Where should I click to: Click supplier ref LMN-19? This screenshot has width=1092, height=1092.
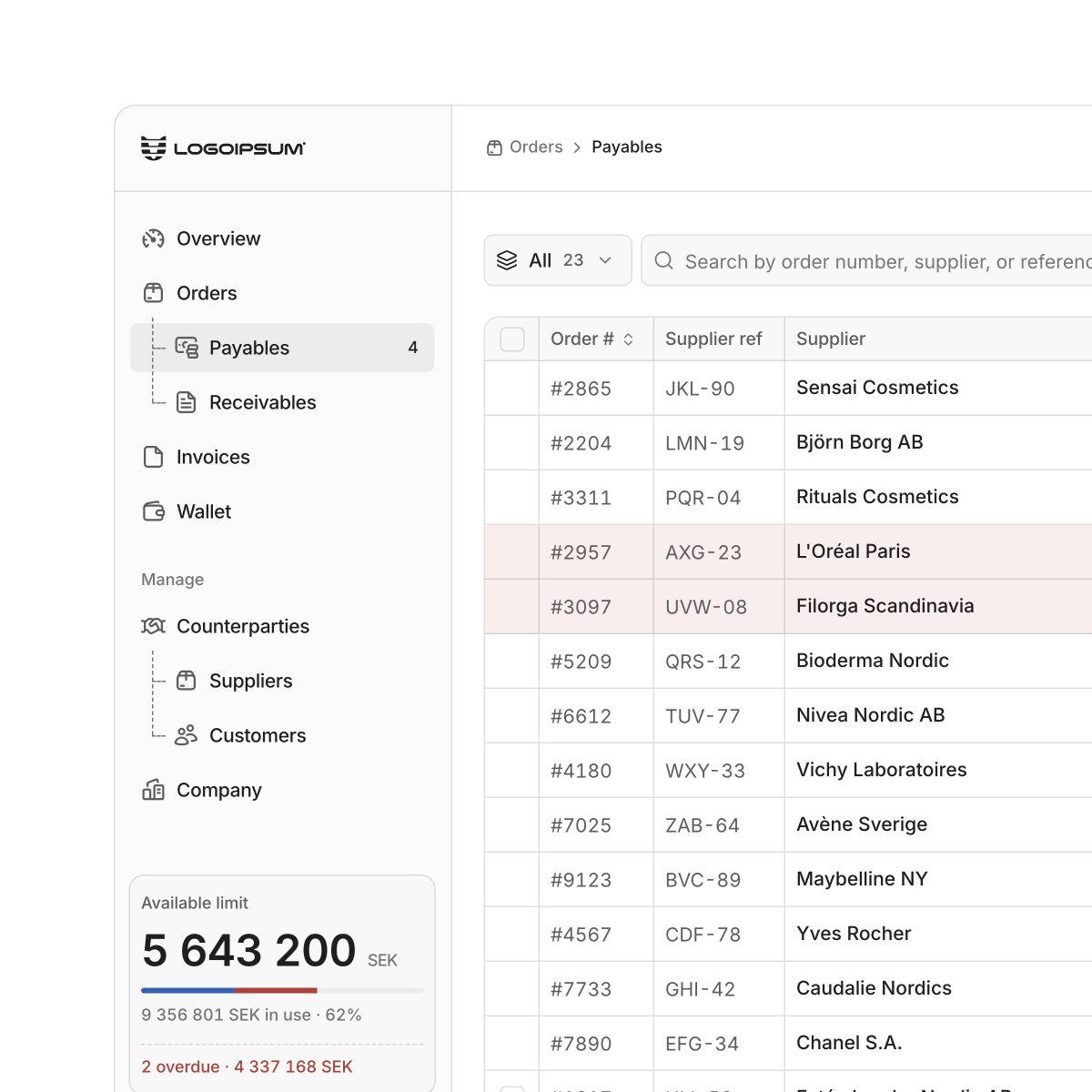coord(704,443)
